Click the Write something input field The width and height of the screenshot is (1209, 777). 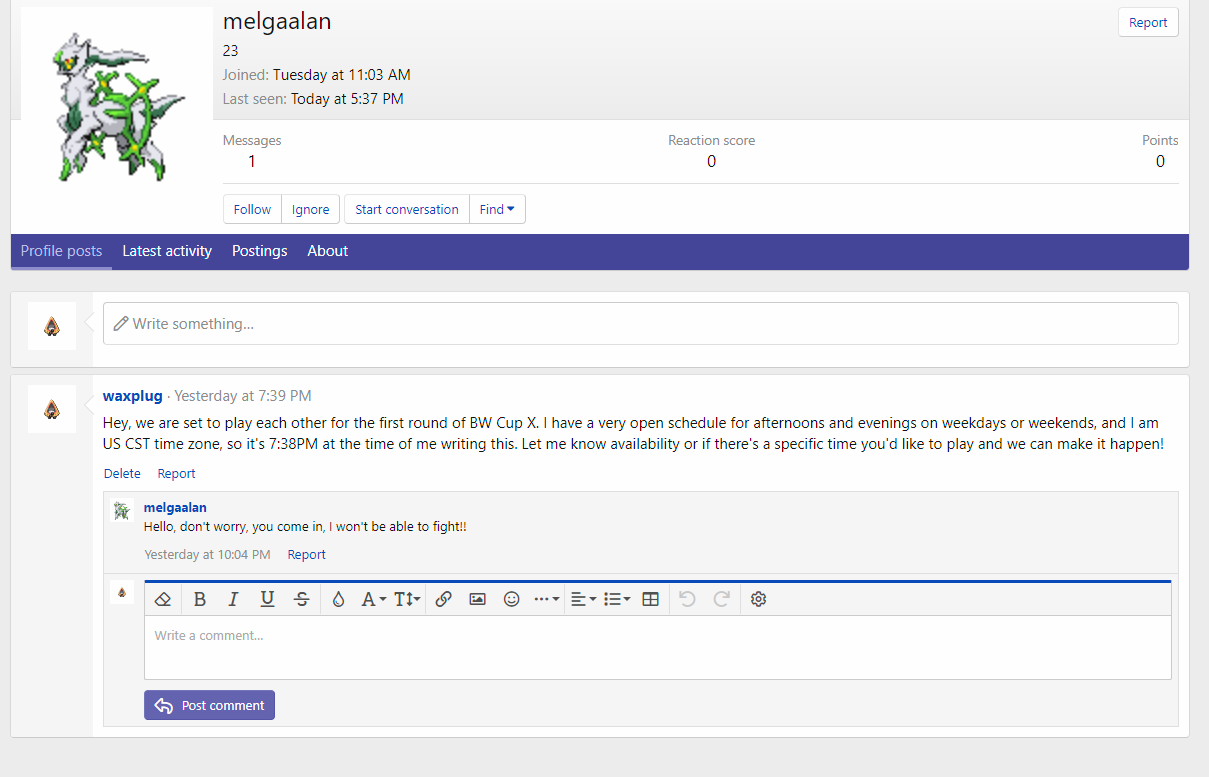coord(640,324)
